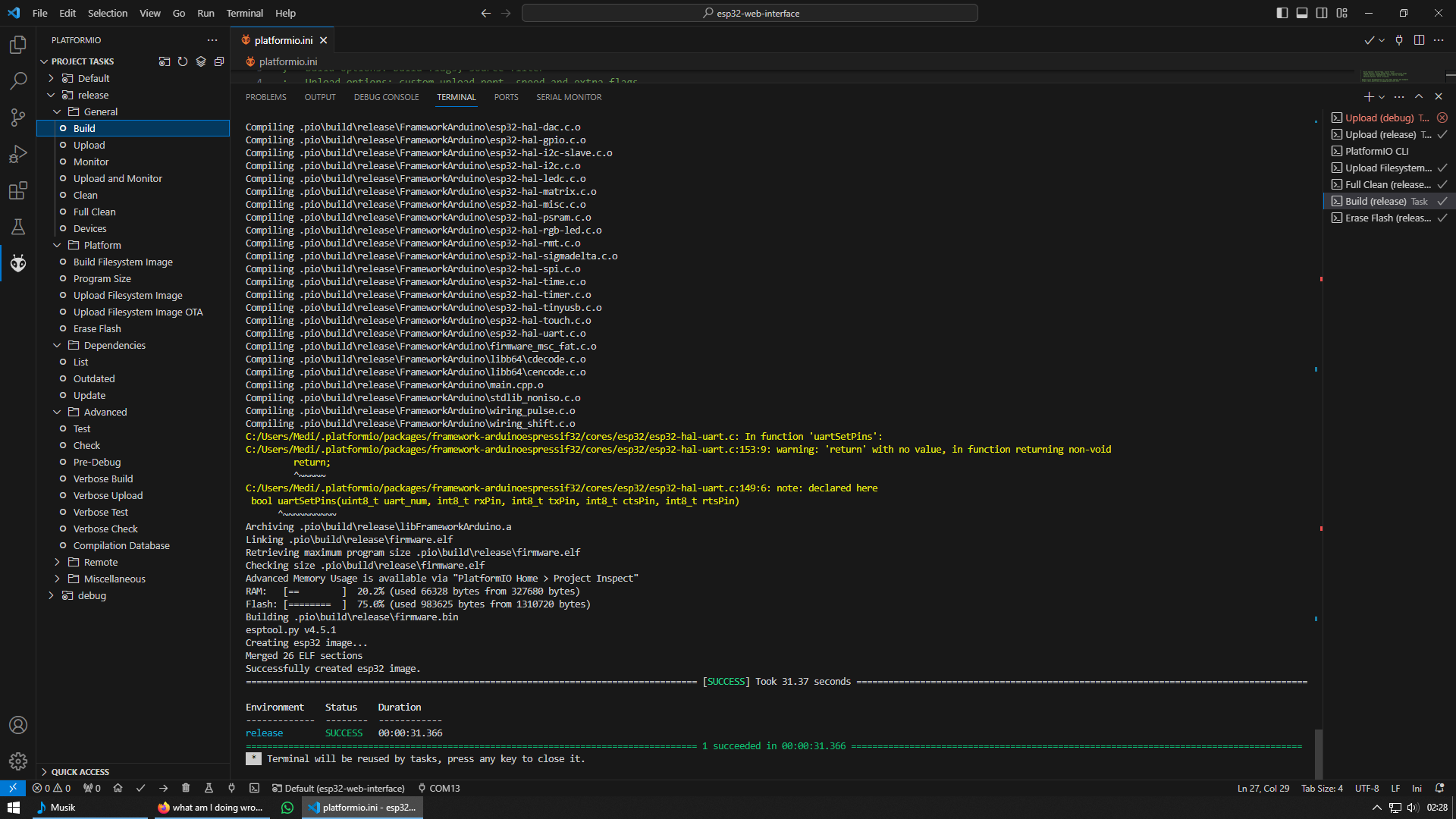
Task: Select the COM13 port in the status bar
Action: (438, 788)
